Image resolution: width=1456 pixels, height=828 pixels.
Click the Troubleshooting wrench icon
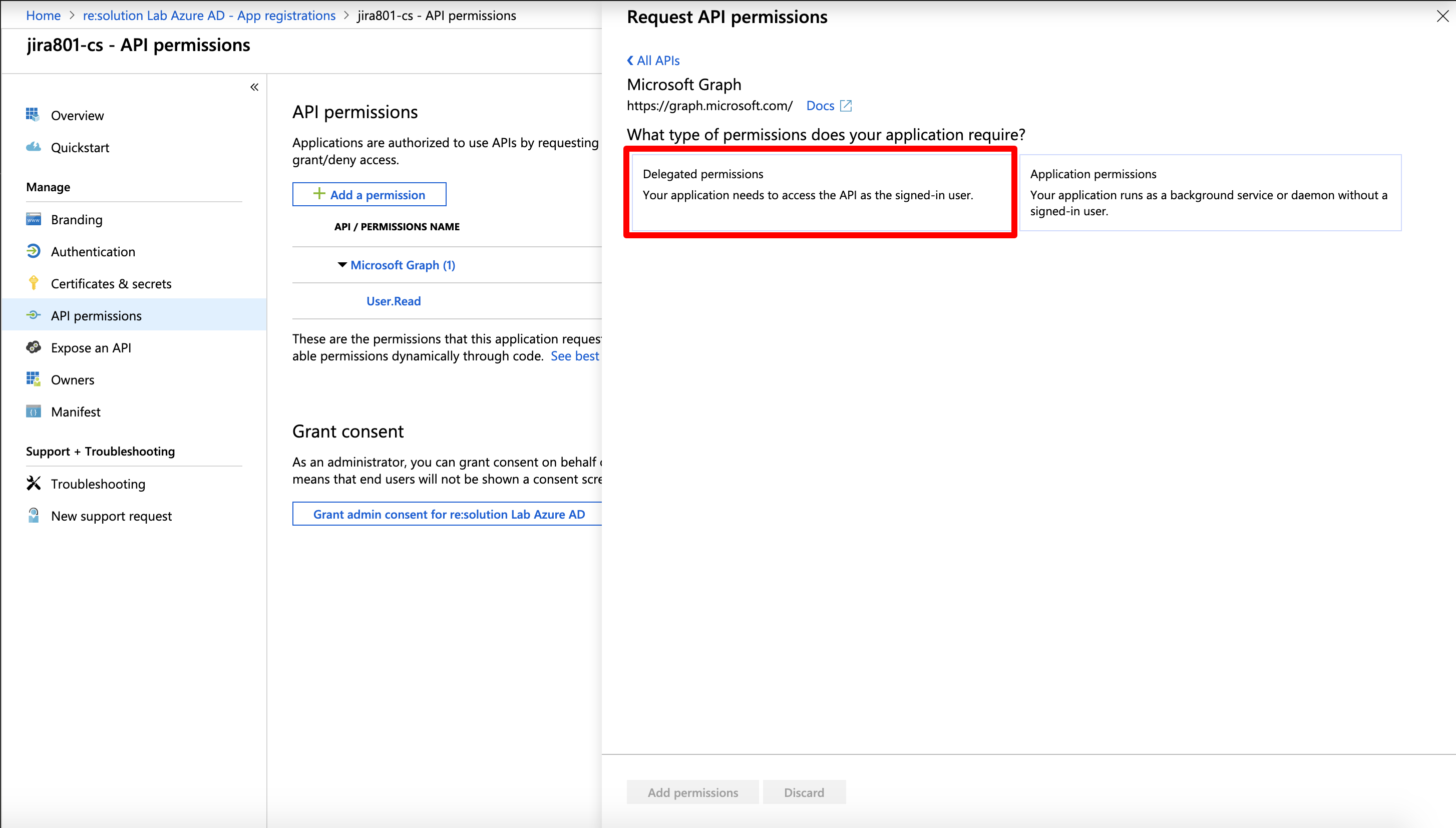(x=33, y=484)
